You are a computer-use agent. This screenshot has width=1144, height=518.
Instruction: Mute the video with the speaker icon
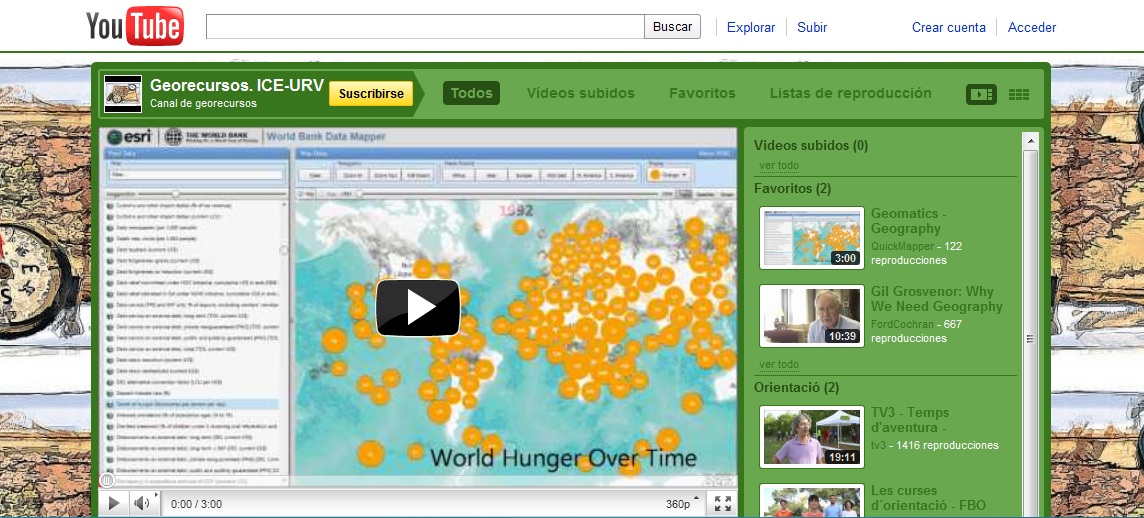click(142, 503)
